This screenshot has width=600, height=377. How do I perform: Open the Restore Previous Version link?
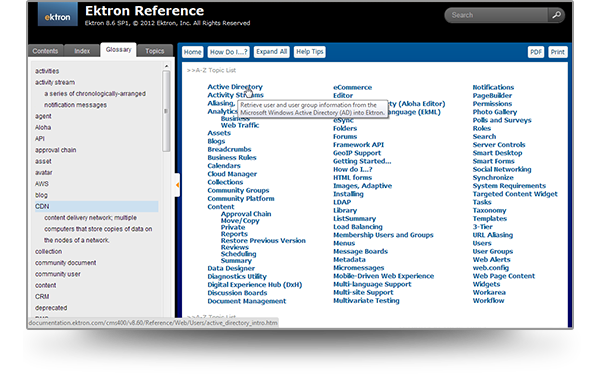263,241
